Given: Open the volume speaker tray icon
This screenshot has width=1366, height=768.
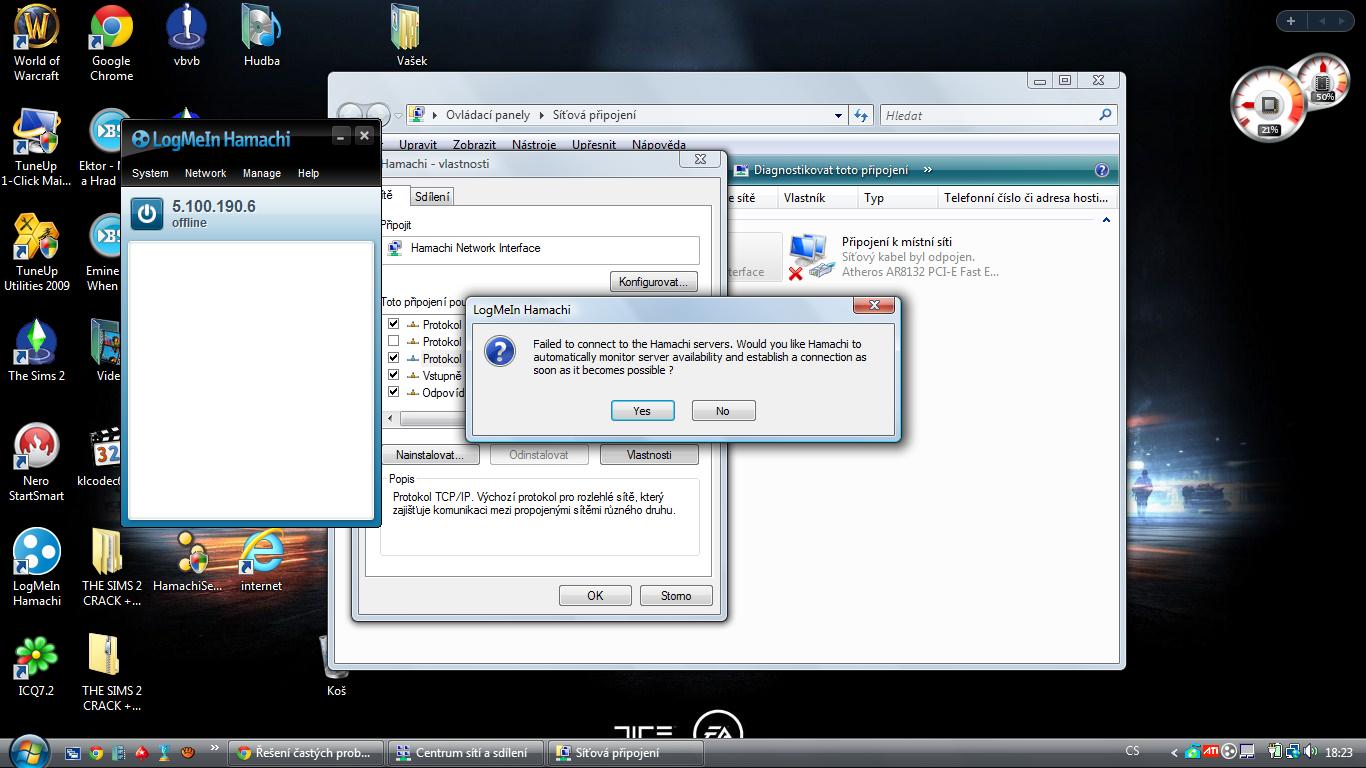Looking at the screenshot, I should pyautogui.click(x=1312, y=752).
